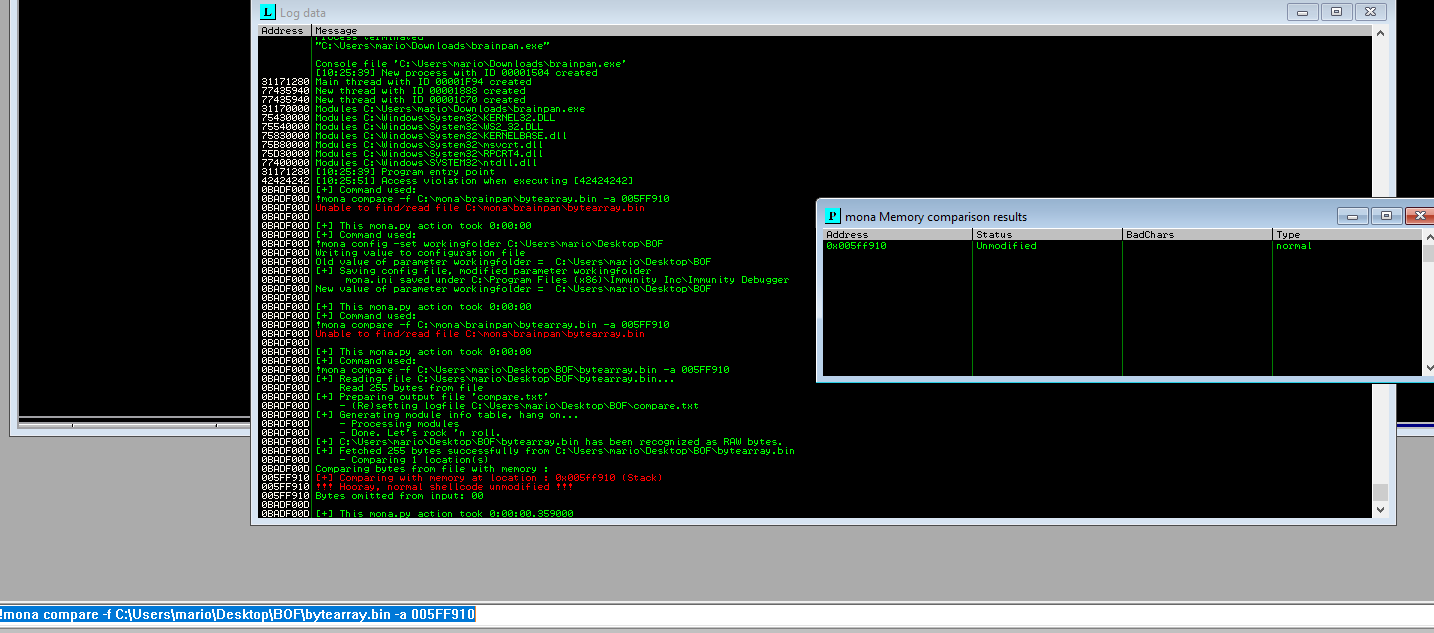Click the Type column header in mona results
1434x633 pixels.
[x=1346, y=235]
